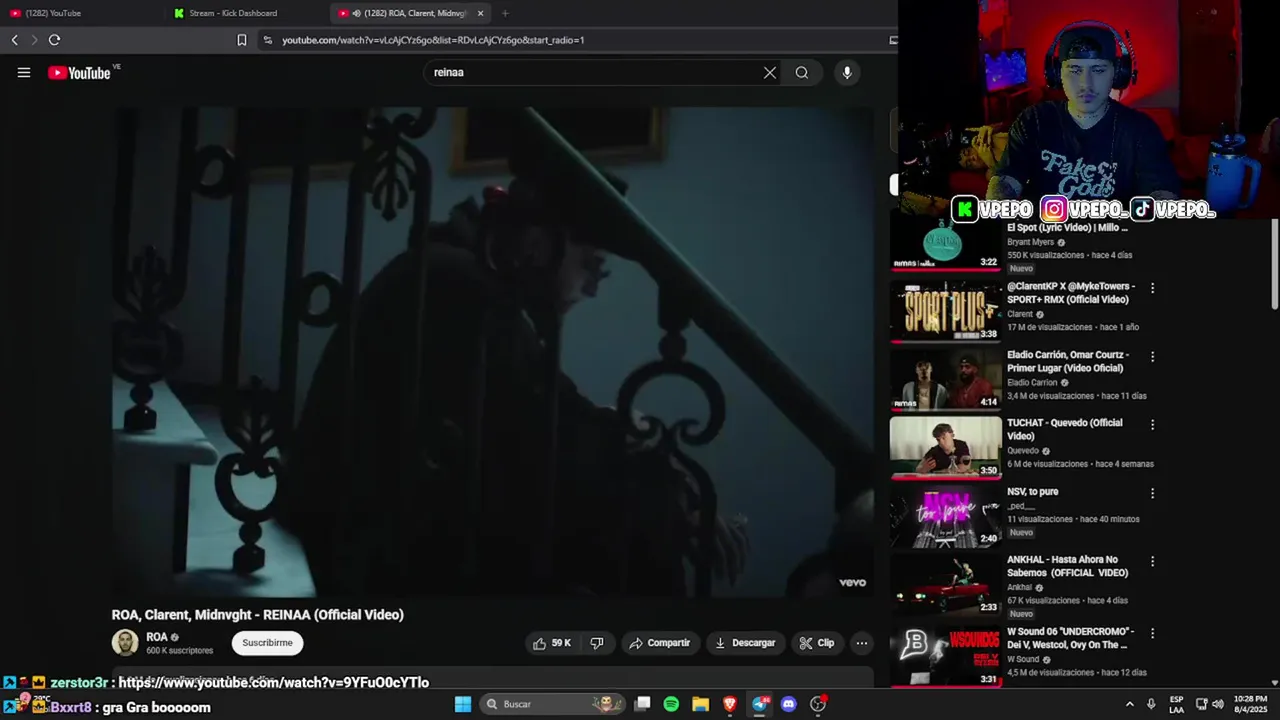
Task: Open Spotify from the taskbar
Action: click(671, 704)
